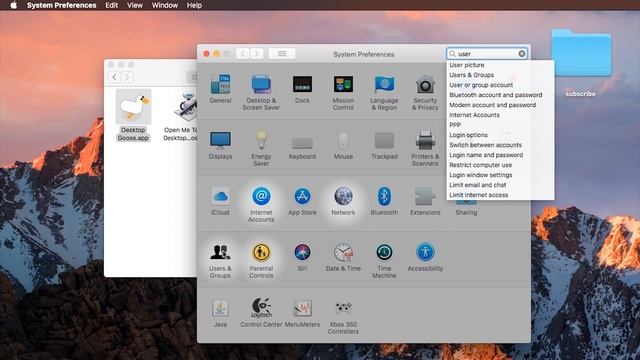Select 'Open Me To...' file in Finder
The image size is (640, 360).
pos(180,116)
